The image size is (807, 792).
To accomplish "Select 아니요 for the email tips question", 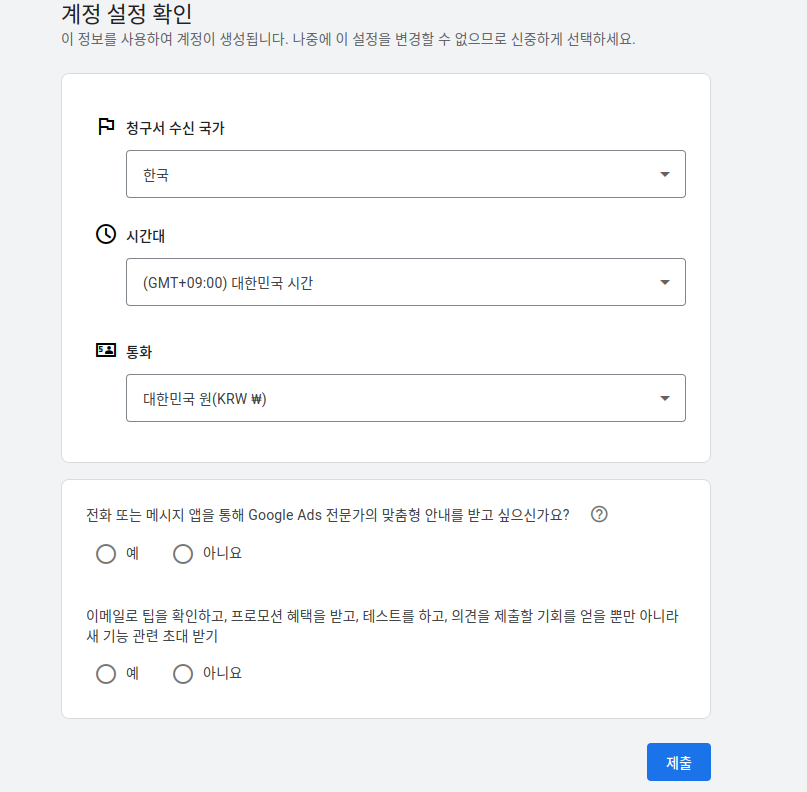I will pos(183,674).
